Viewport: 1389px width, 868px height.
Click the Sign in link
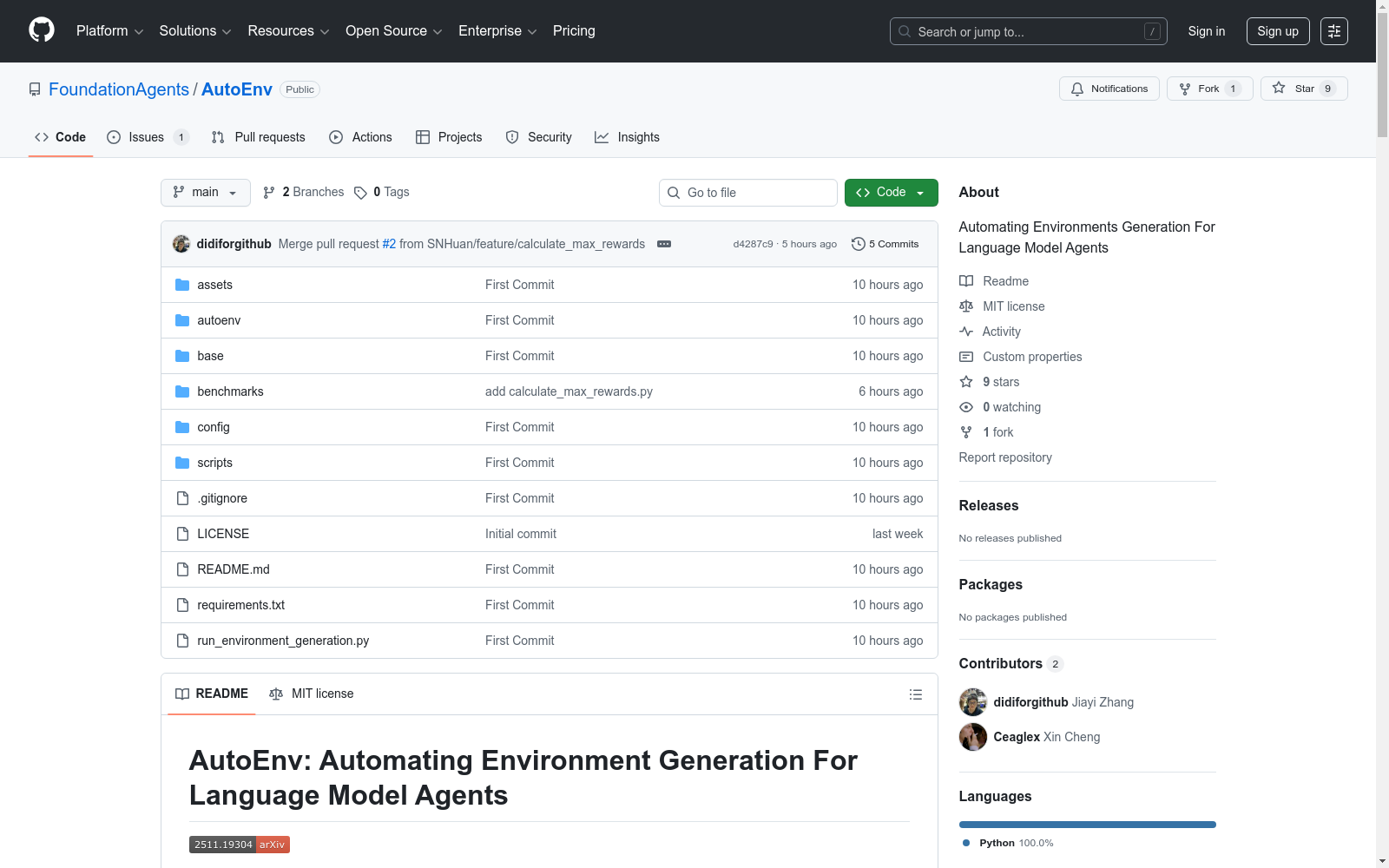click(1207, 31)
